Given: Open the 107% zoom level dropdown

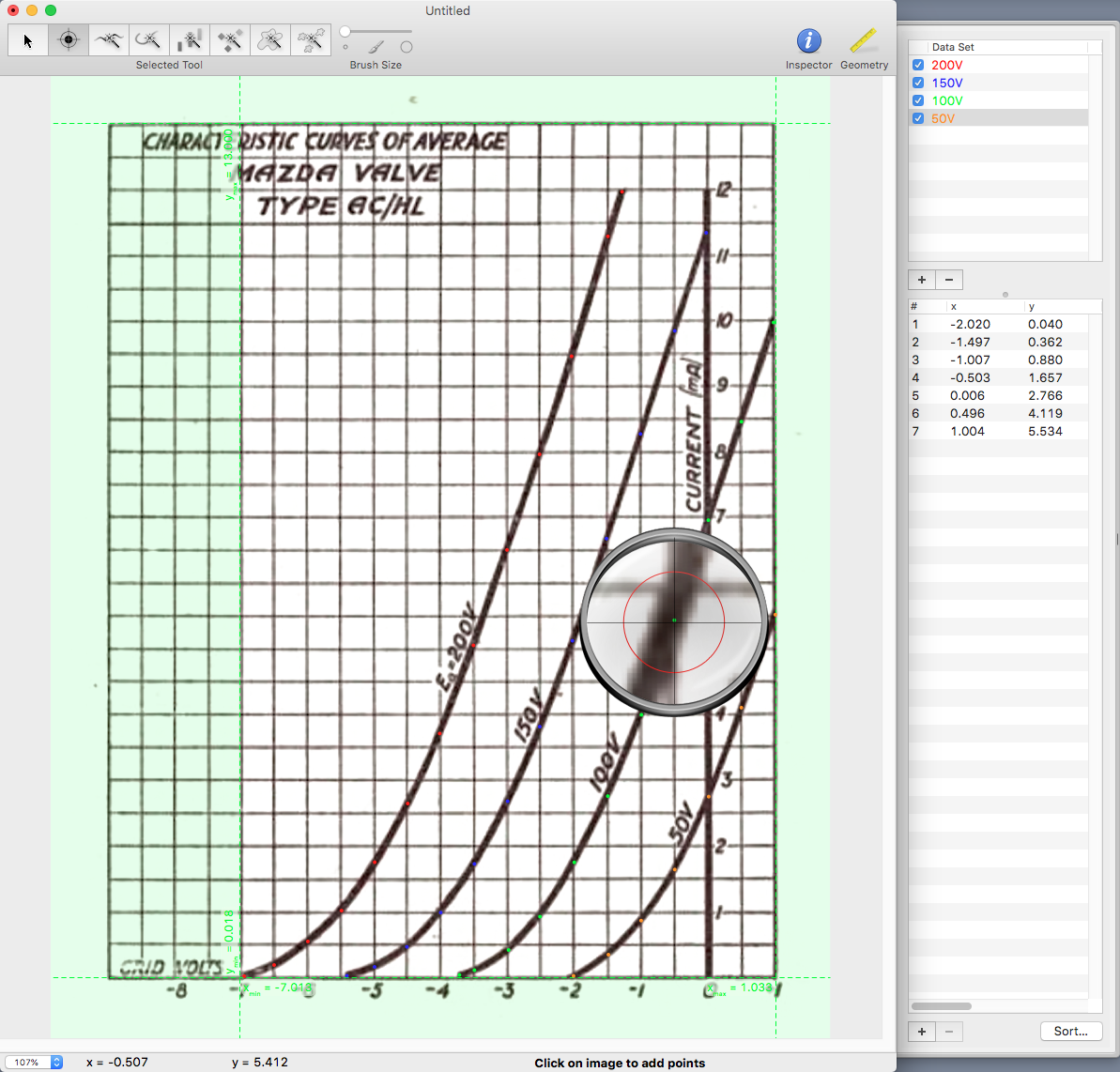Looking at the screenshot, I should coord(34,1063).
